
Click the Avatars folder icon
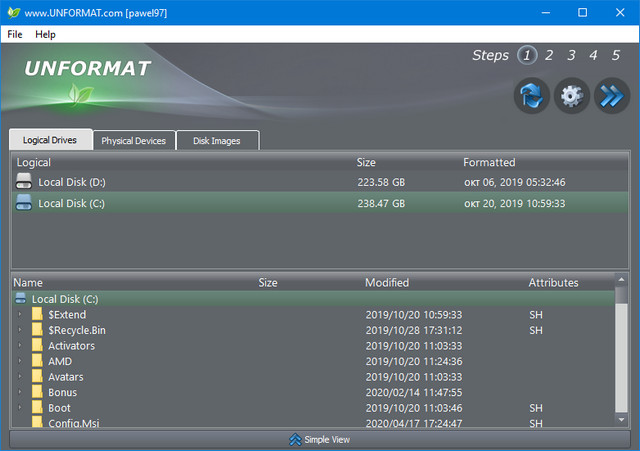pos(37,376)
